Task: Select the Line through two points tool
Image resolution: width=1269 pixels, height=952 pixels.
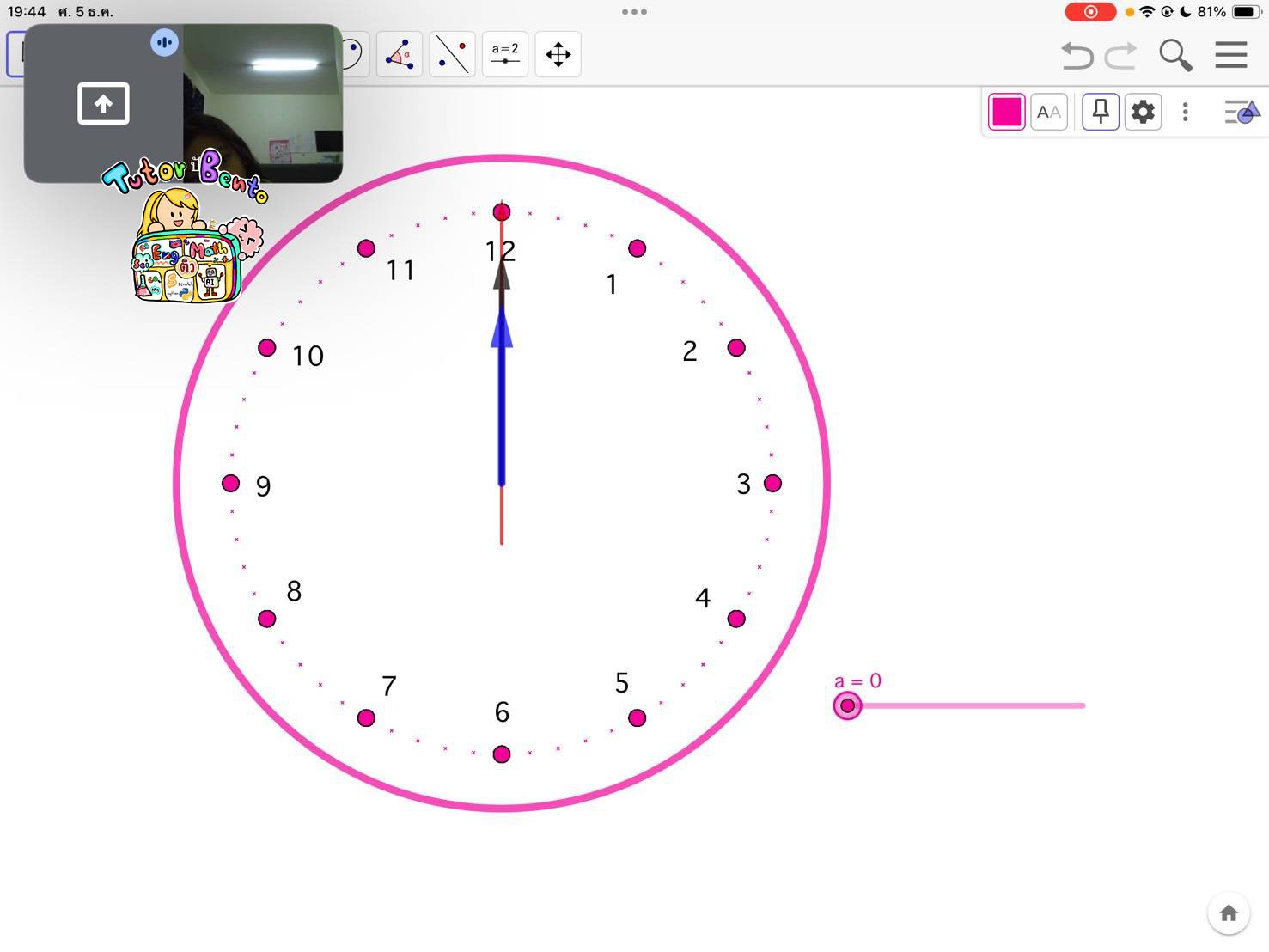Action: click(x=451, y=53)
